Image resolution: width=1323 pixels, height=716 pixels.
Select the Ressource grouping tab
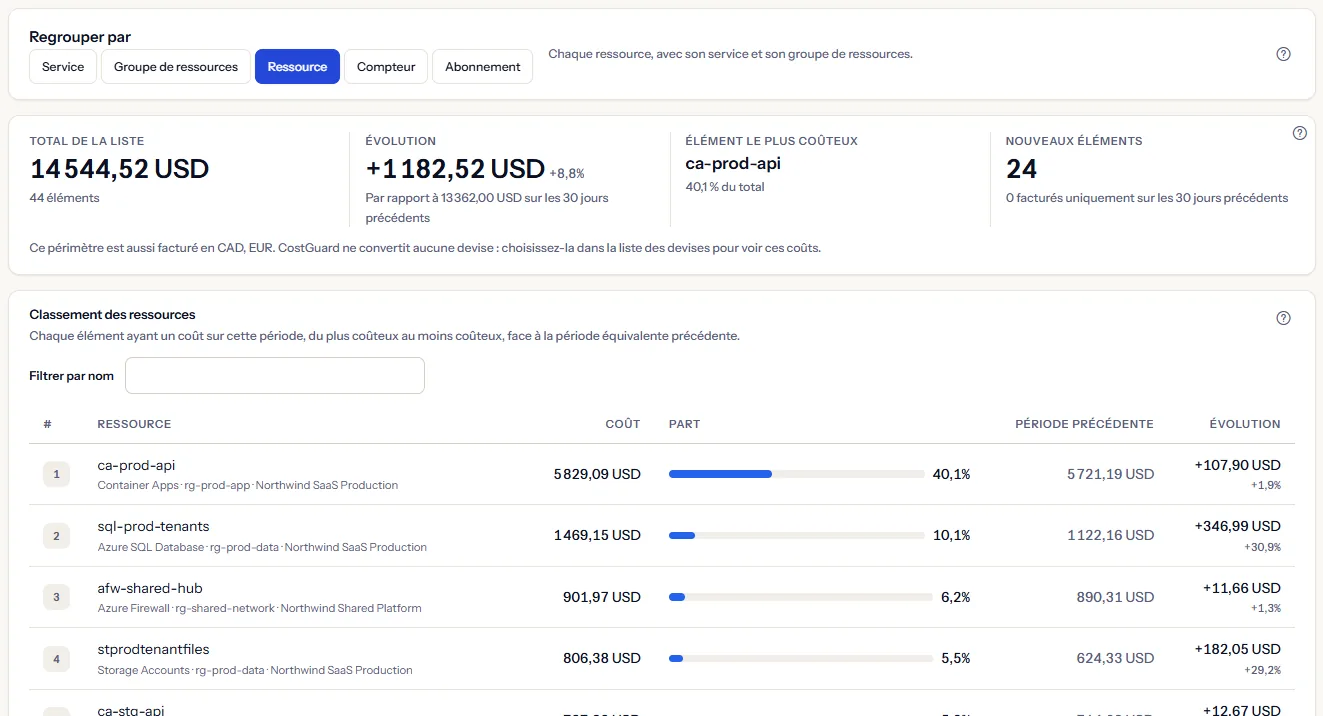point(297,67)
